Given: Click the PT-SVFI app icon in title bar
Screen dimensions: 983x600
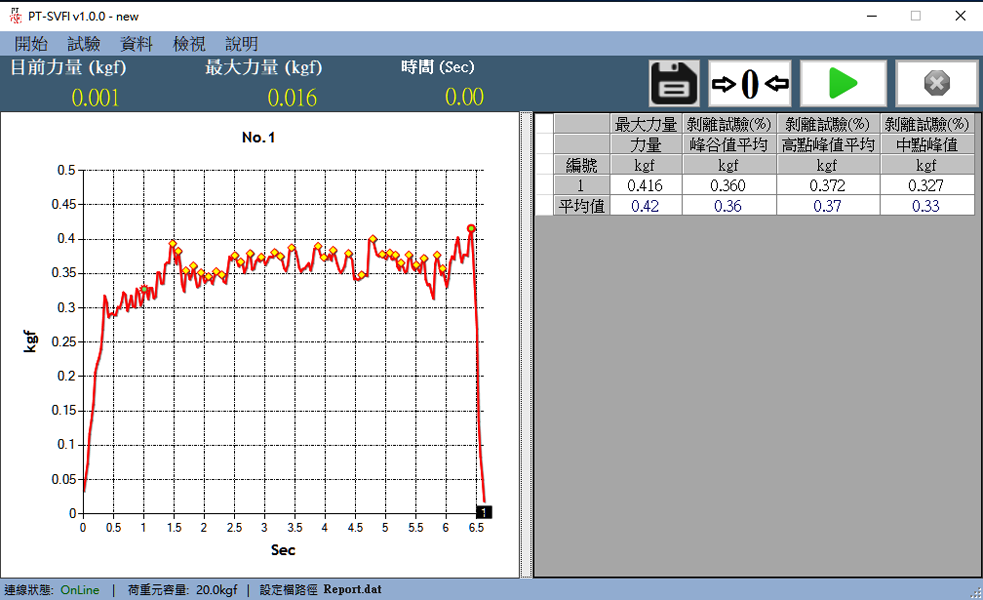Looking at the screenshot, I should click(13, 15).
